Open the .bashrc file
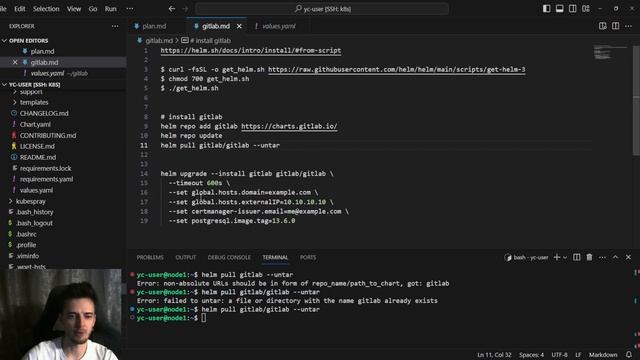This screenshot has height=360, width=640. pyautogui.click(x=27, y=234)
